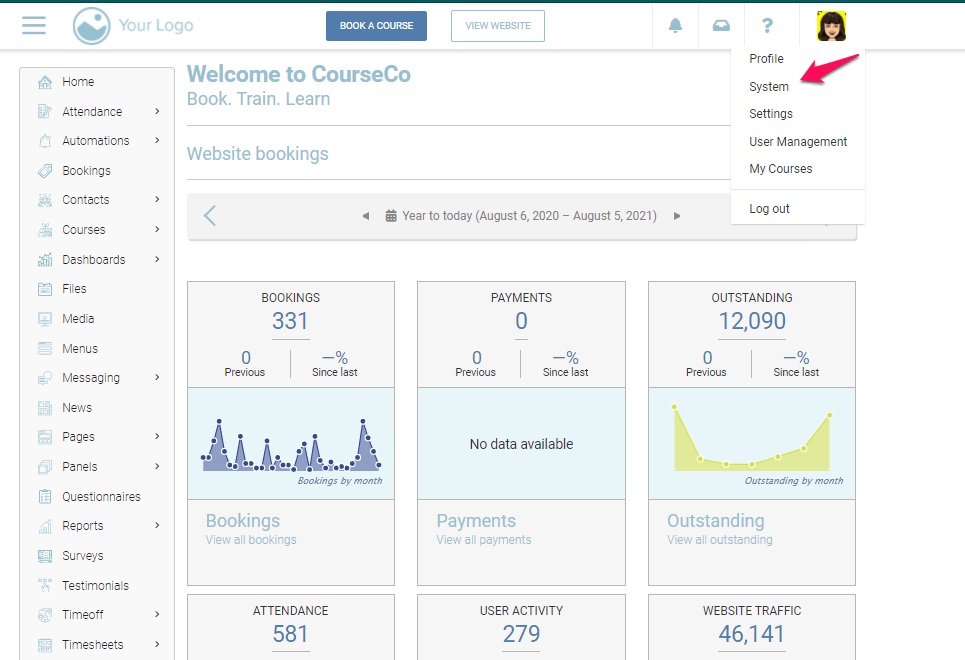Open User Management from the dropdown
The height and width of the screenshot is (660, 965).
point(798,142)
